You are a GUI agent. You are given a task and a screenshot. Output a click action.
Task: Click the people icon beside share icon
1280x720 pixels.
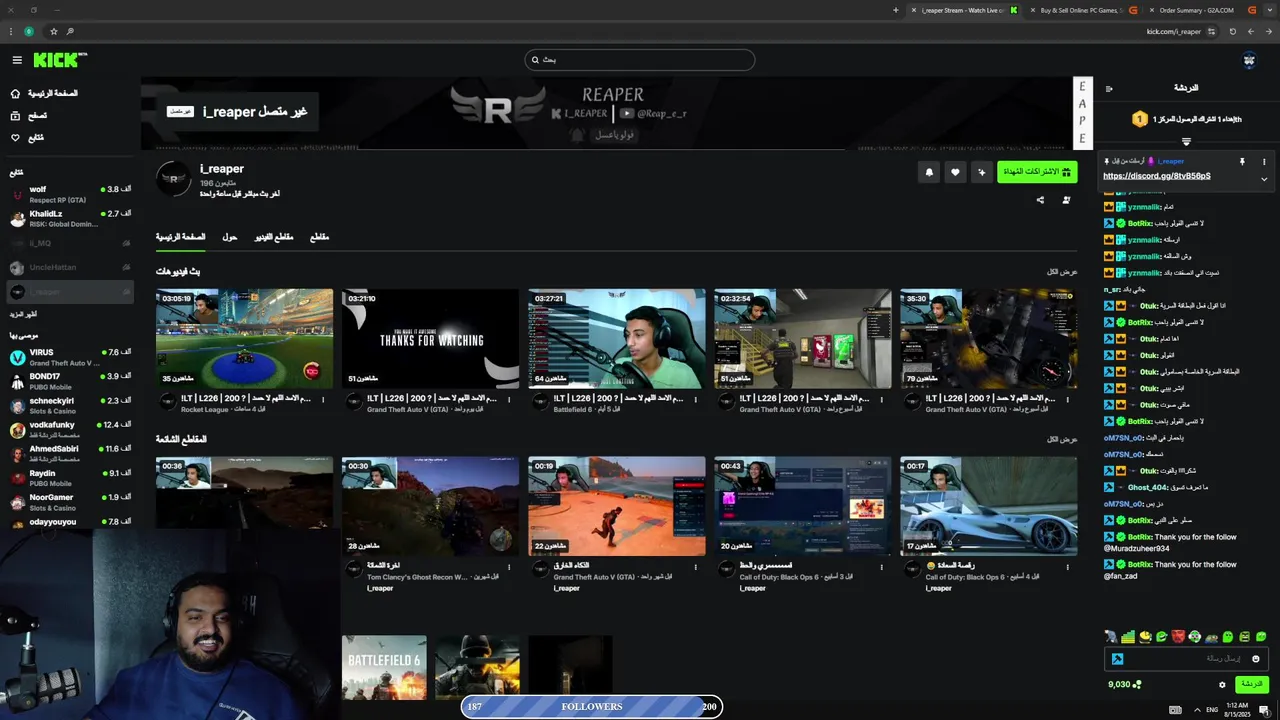pyautogui.click(x=1066, y=200)
